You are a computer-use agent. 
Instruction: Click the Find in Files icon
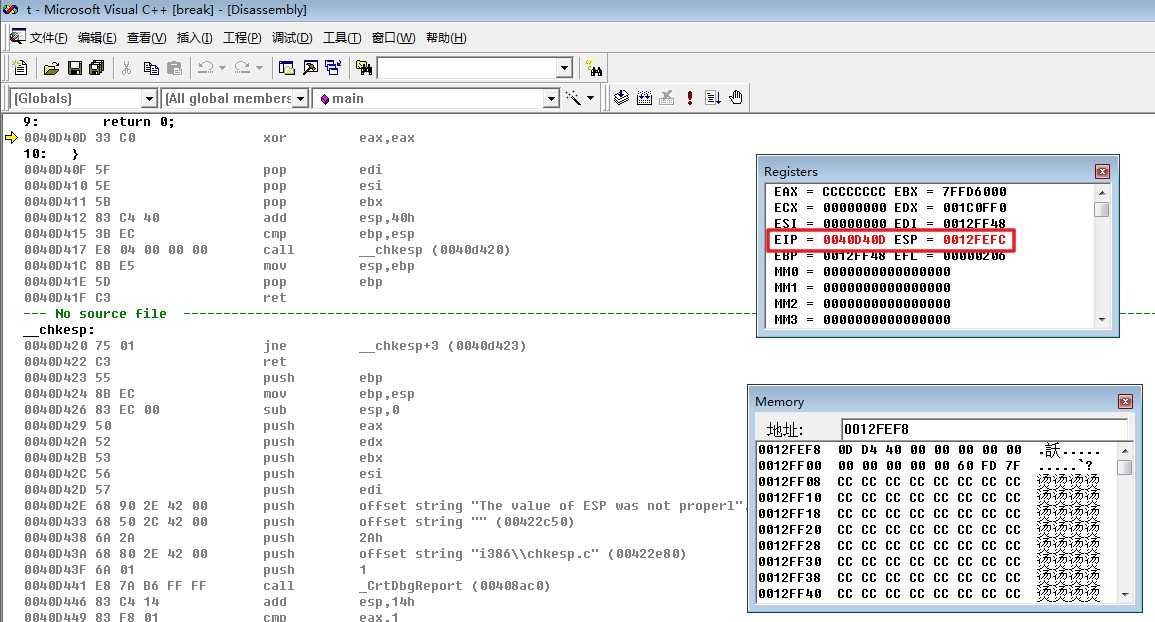point(364,69)
